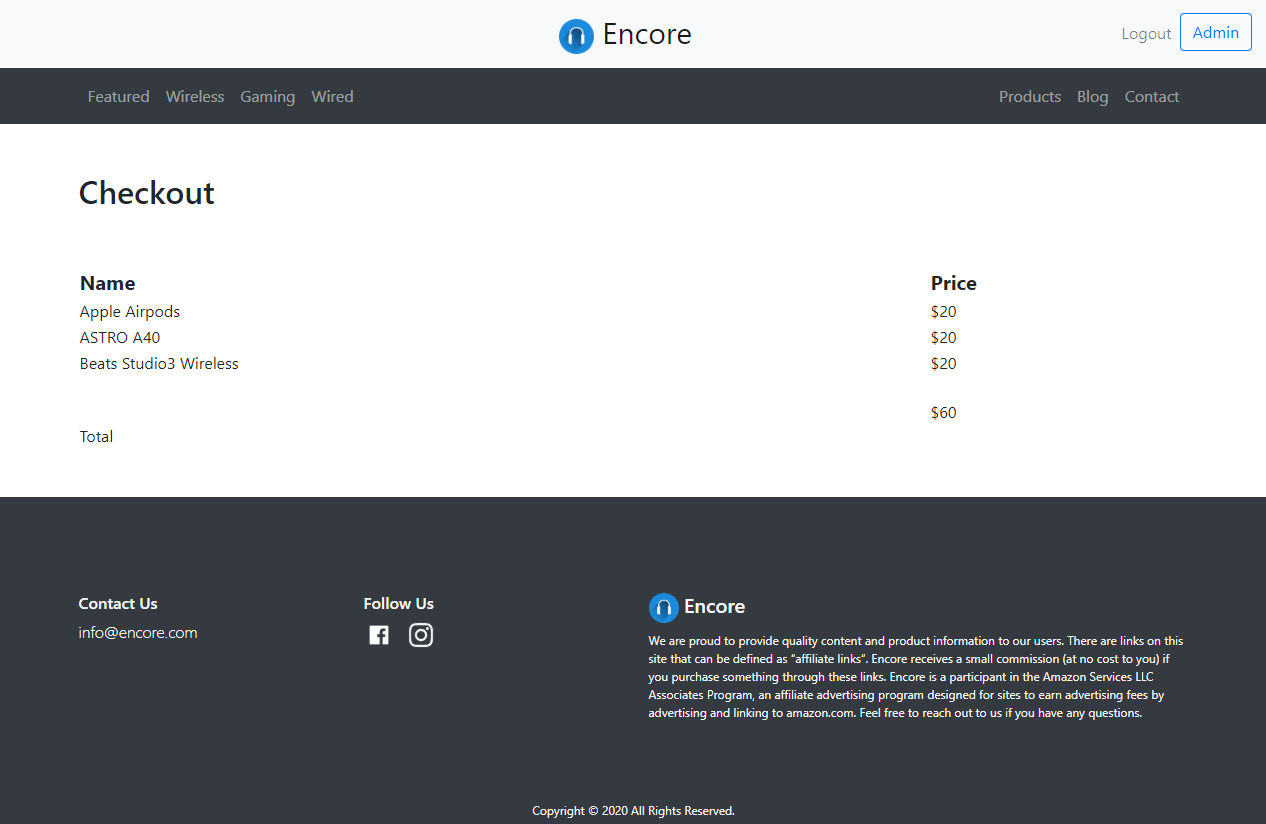Screen dimensions: 1266x824
Task: Click the $20 price for Beats Studio3 Wireless
Action: tap(943, 364)
